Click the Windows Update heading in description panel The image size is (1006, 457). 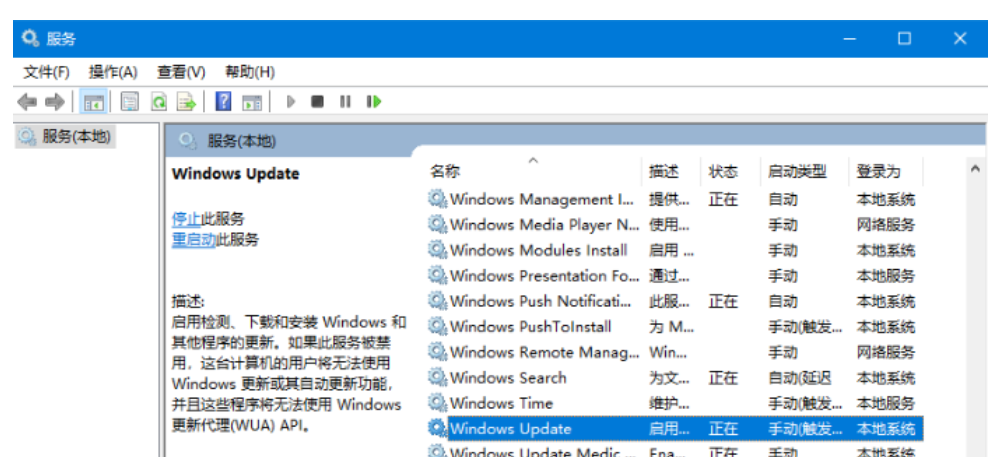coord(235,174)
